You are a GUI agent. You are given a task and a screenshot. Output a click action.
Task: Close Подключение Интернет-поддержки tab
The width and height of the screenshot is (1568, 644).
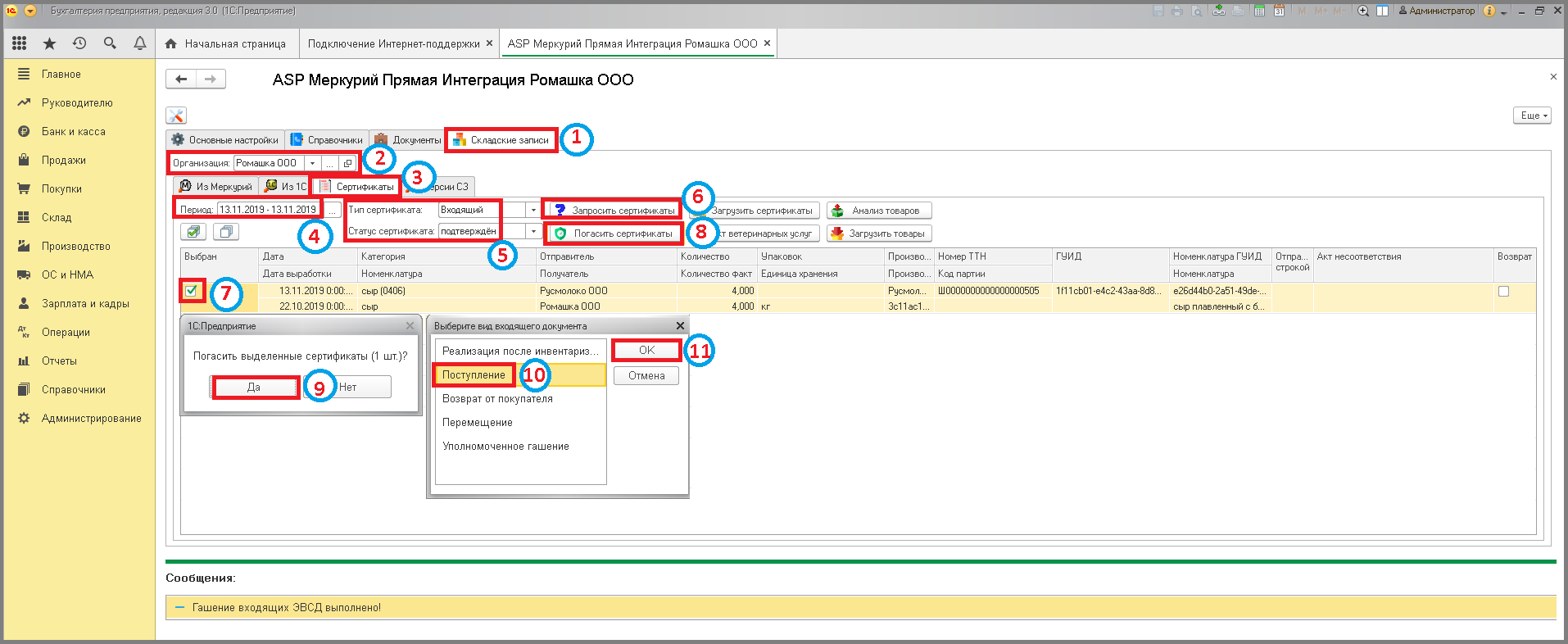pos(489,43)
